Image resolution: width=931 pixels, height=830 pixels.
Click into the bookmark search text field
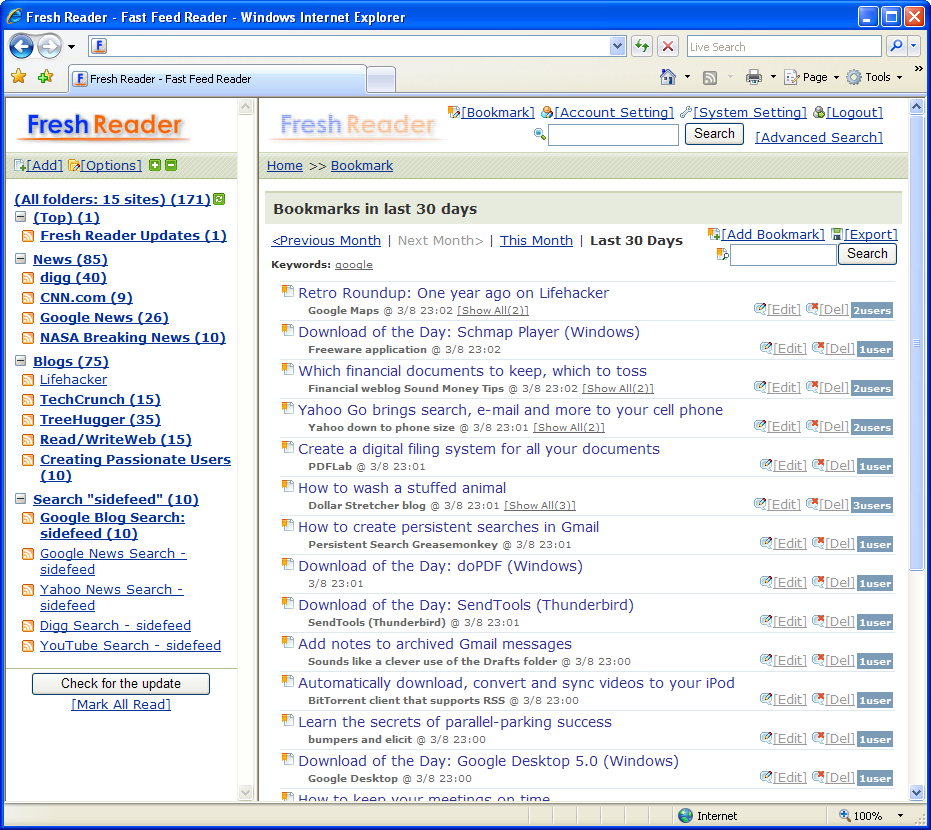coord(783,255)
